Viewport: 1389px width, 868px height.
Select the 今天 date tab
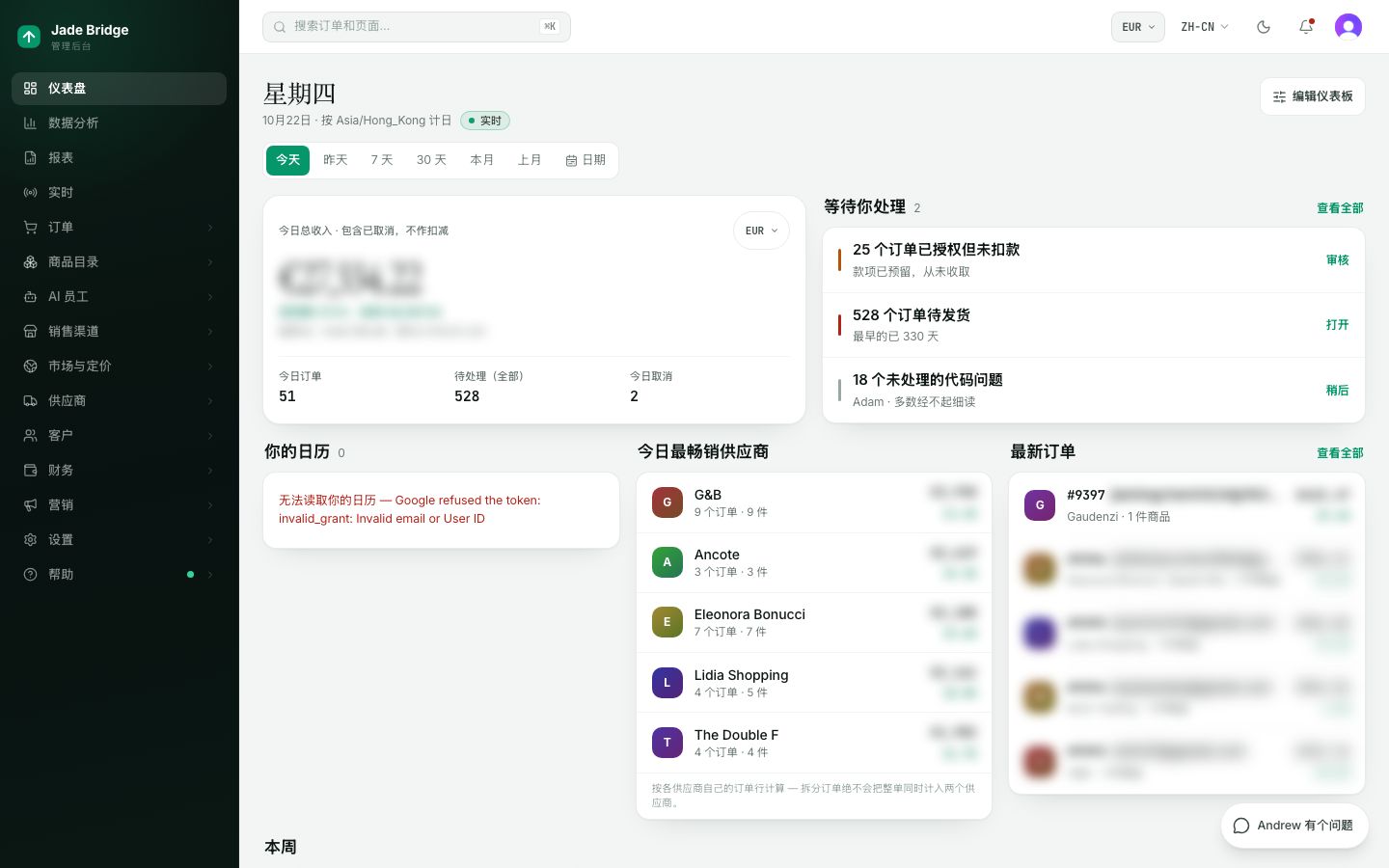(287, 160)
